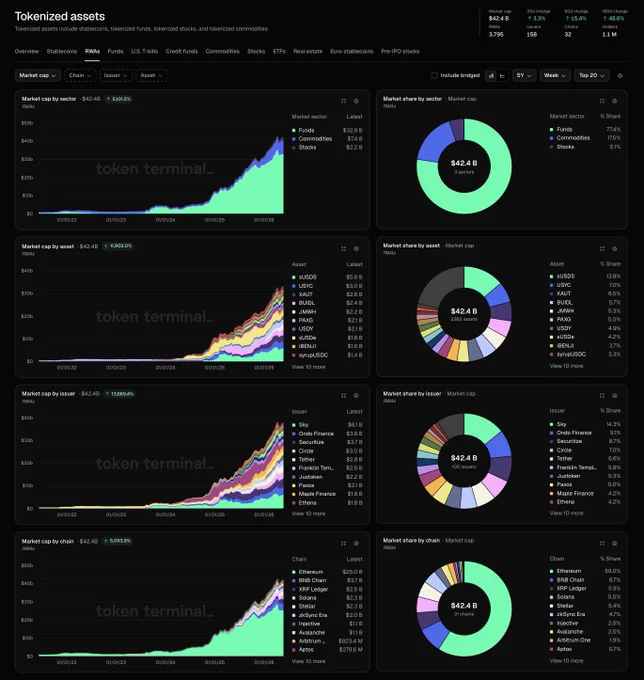Image resolution: width=644 pixels, height=680 pixels.
Task: Switch to the Overview tab
Action: click(26, 51)
